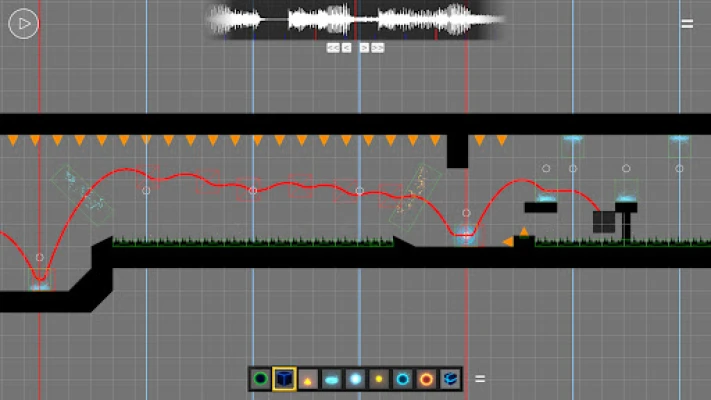711x400 pixels.
Task: Click the red playhead marker in waveform
Action: [x=356, y=20]
